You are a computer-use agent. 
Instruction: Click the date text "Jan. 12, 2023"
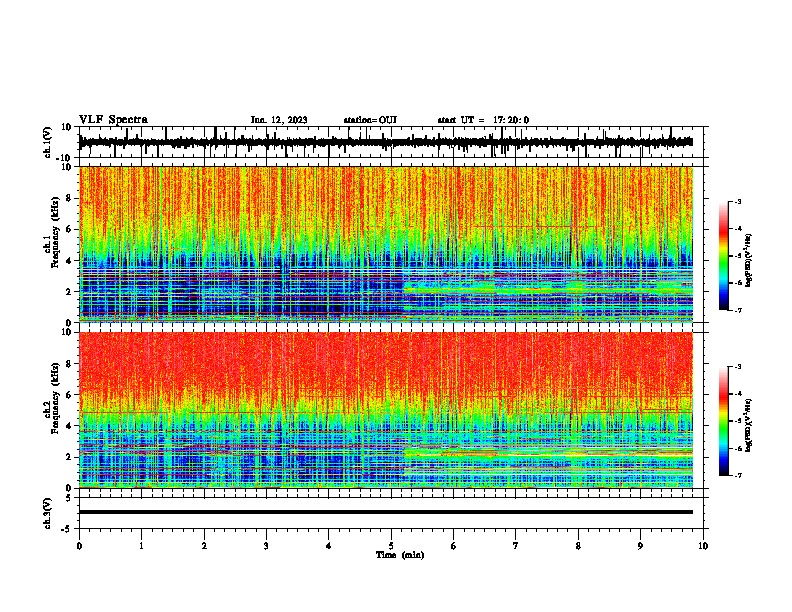click(279, 120)
